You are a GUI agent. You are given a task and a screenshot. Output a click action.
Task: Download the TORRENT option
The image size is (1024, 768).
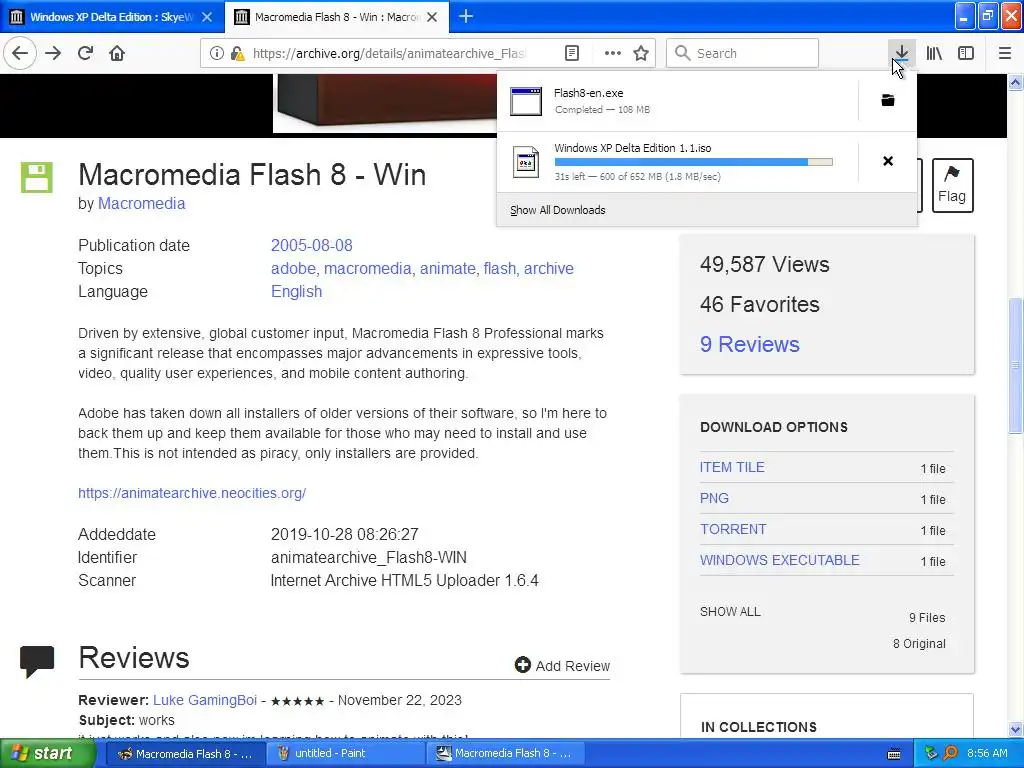pyautogui.click(x=733, y=530)
